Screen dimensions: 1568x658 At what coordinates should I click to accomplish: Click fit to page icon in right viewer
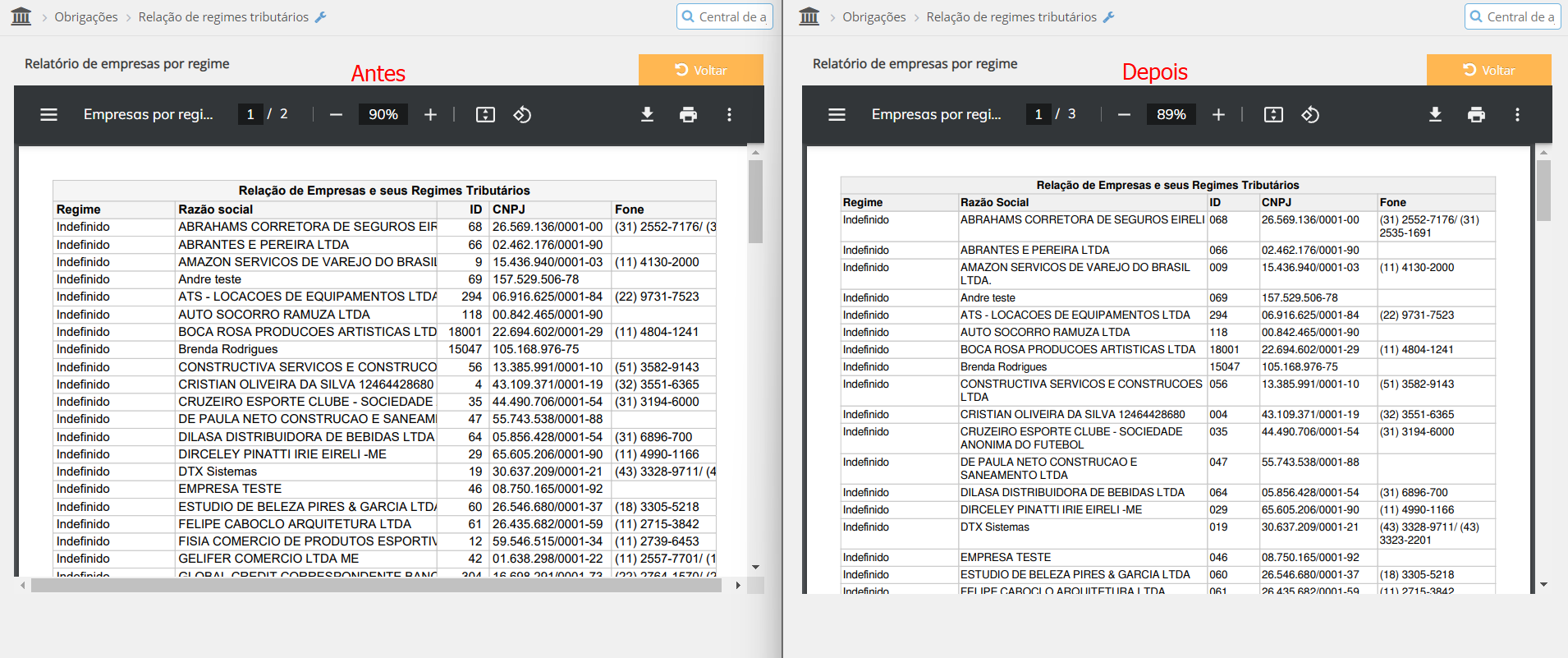1273,115
